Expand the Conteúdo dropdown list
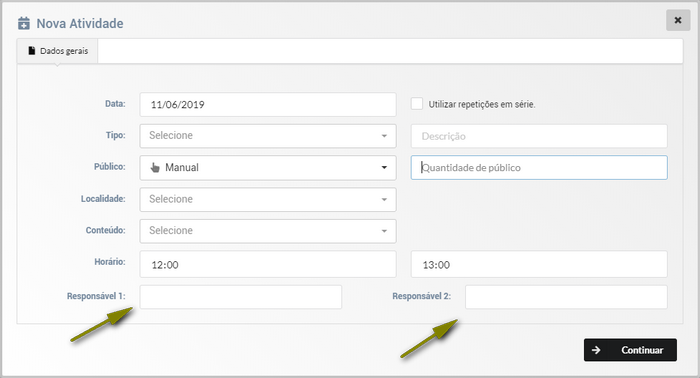The height and width of the screenshot is (378, 700). [268, 231]
